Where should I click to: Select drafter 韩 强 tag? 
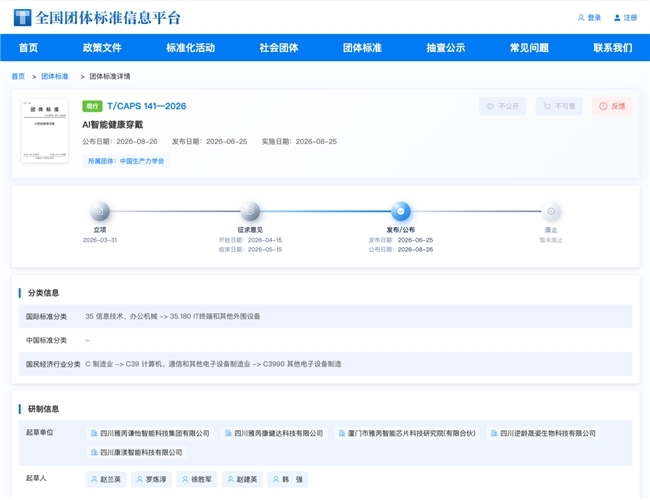(288, 479)
